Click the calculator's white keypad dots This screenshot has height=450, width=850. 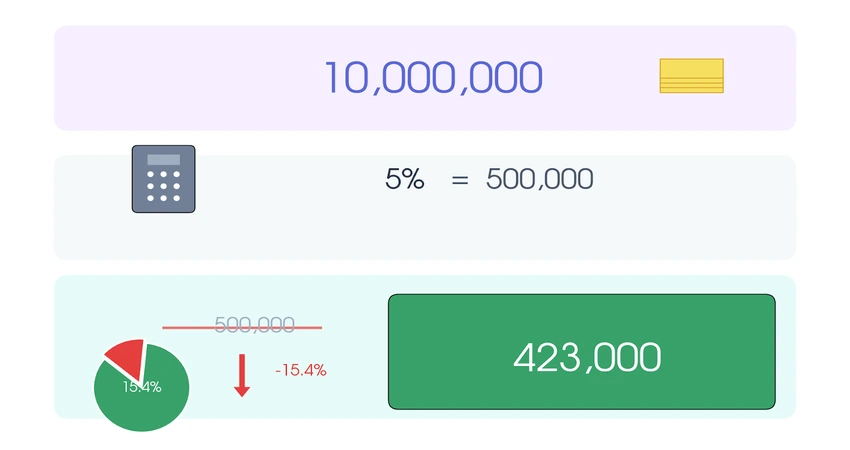163,186
